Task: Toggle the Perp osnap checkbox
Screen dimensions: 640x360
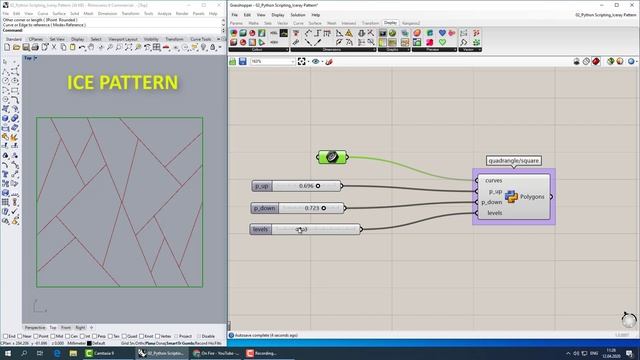Action: click(95, 336)
